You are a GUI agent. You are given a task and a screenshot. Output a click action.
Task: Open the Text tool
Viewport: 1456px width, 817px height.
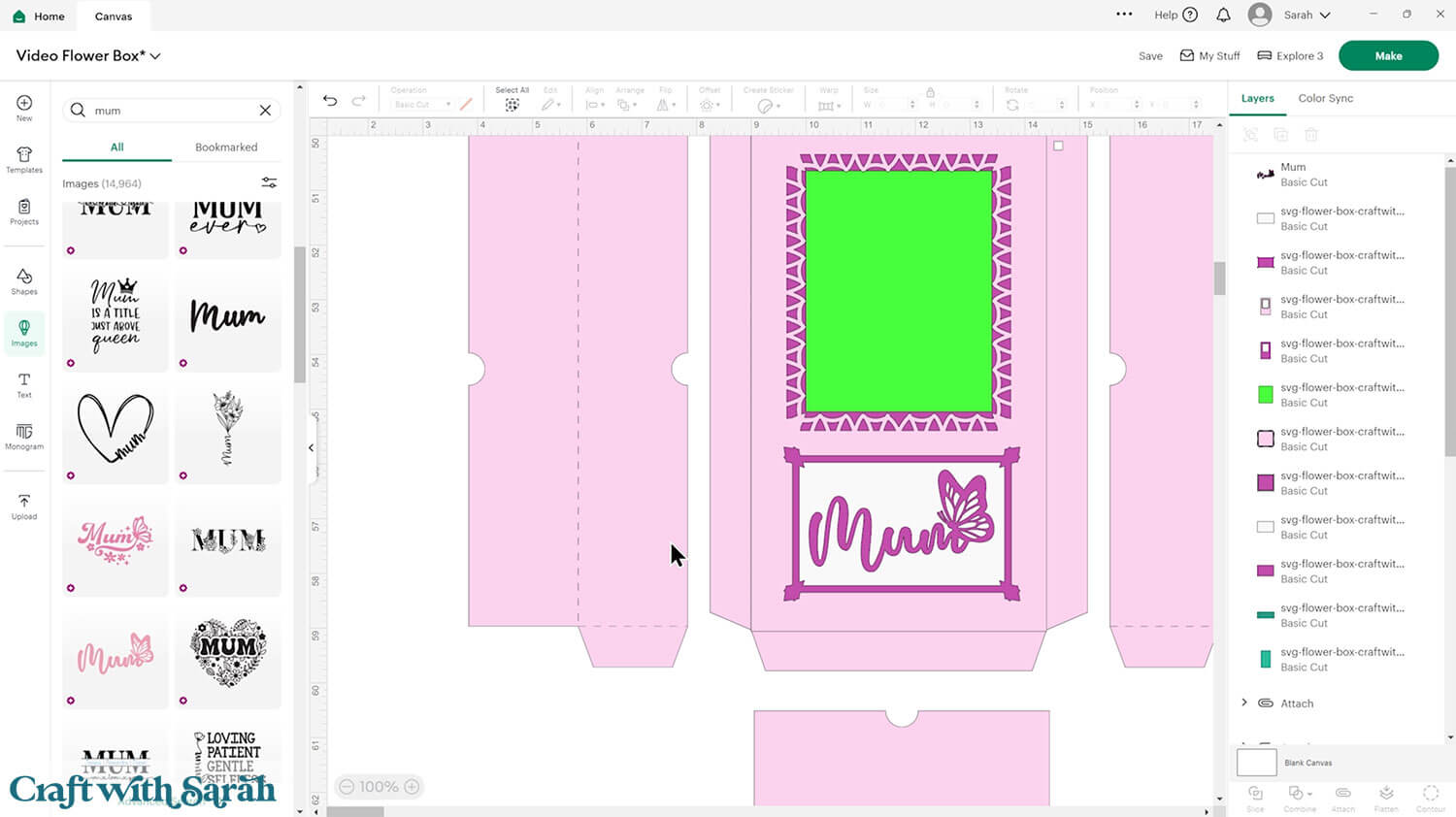point(24,385)
